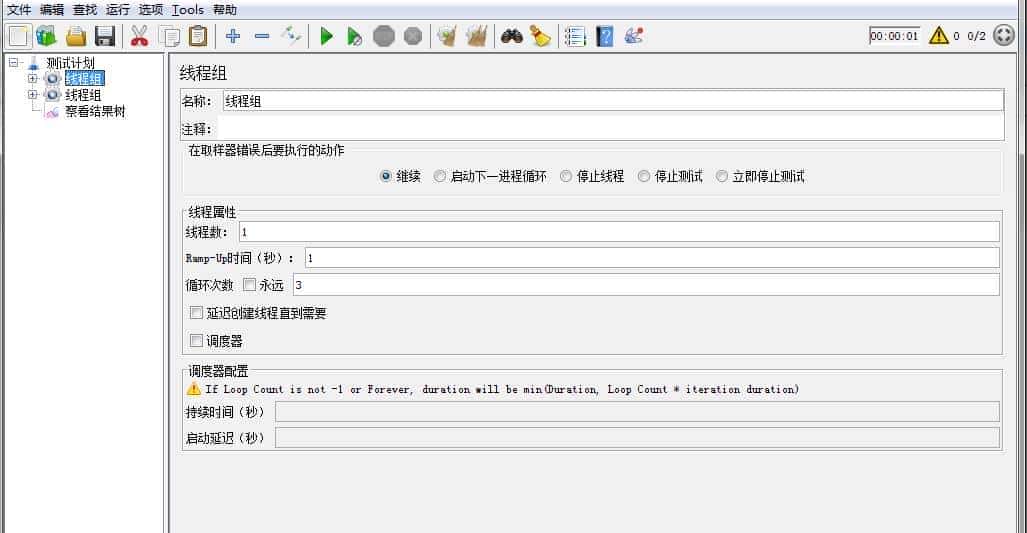The height and width of the screenshot is (533, 1027).
Task: Click into the 注释 comment field
Action: 610,129
